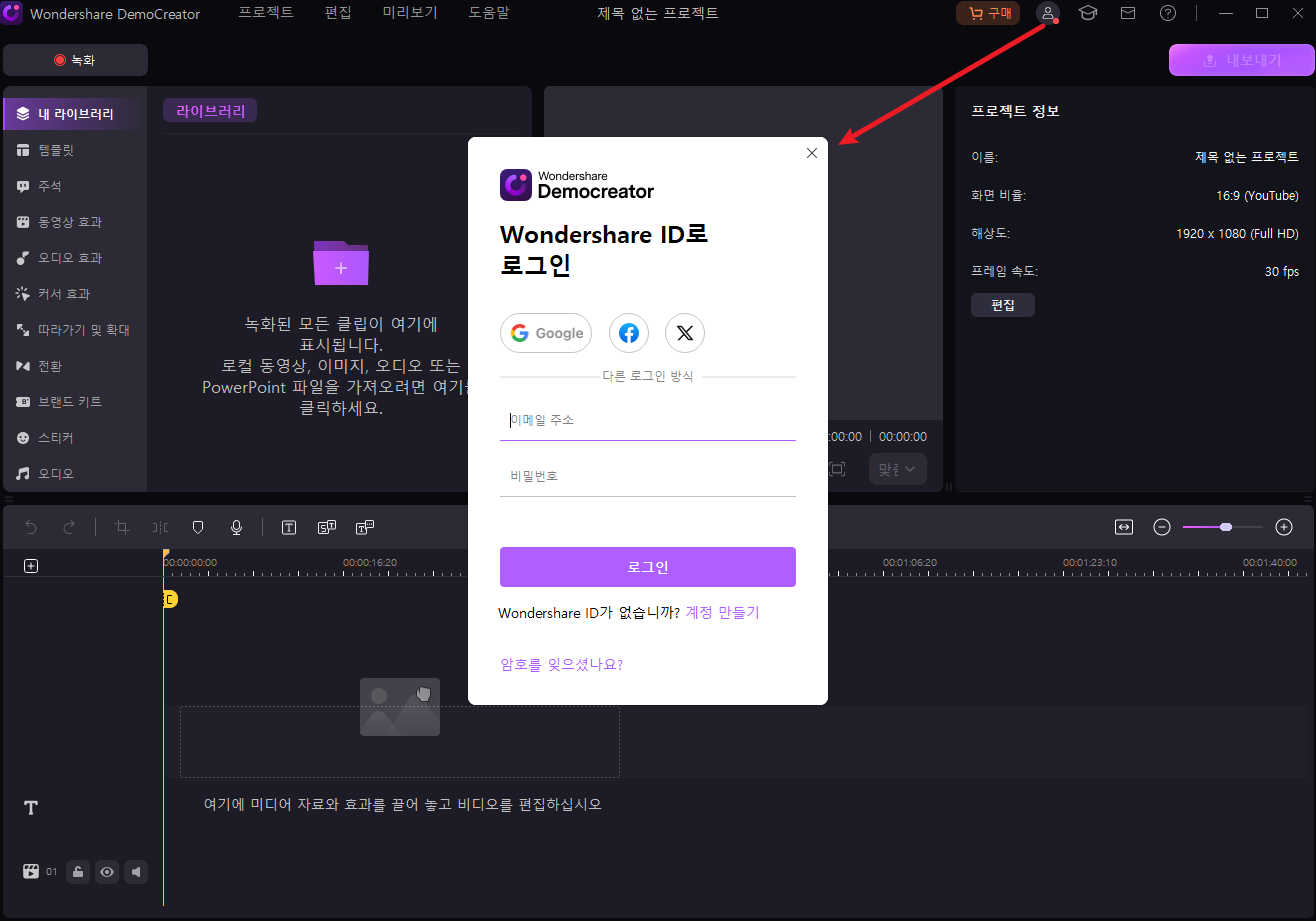1316x921 pixels.
Task: Open the 도움말 menu
Action: (x=488, y=13)
